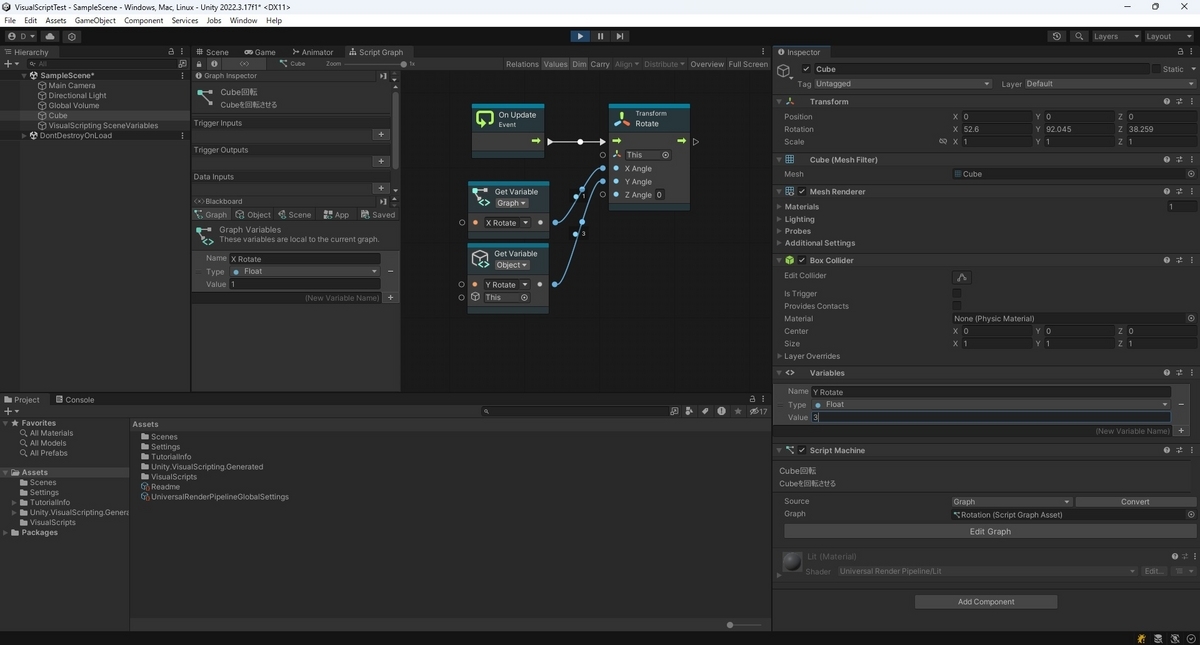Lock the Hierarchy panel with padlock icon

(171, 52)
